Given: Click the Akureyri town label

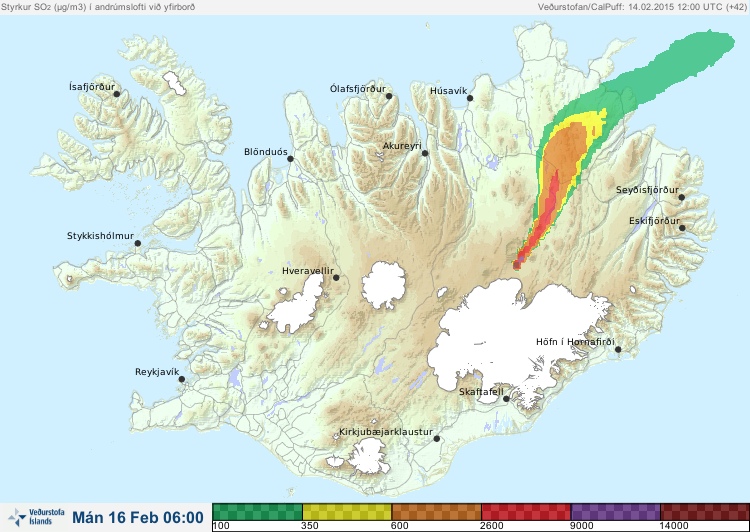Looking at the screenshot, I should click(x=402, y=146).
